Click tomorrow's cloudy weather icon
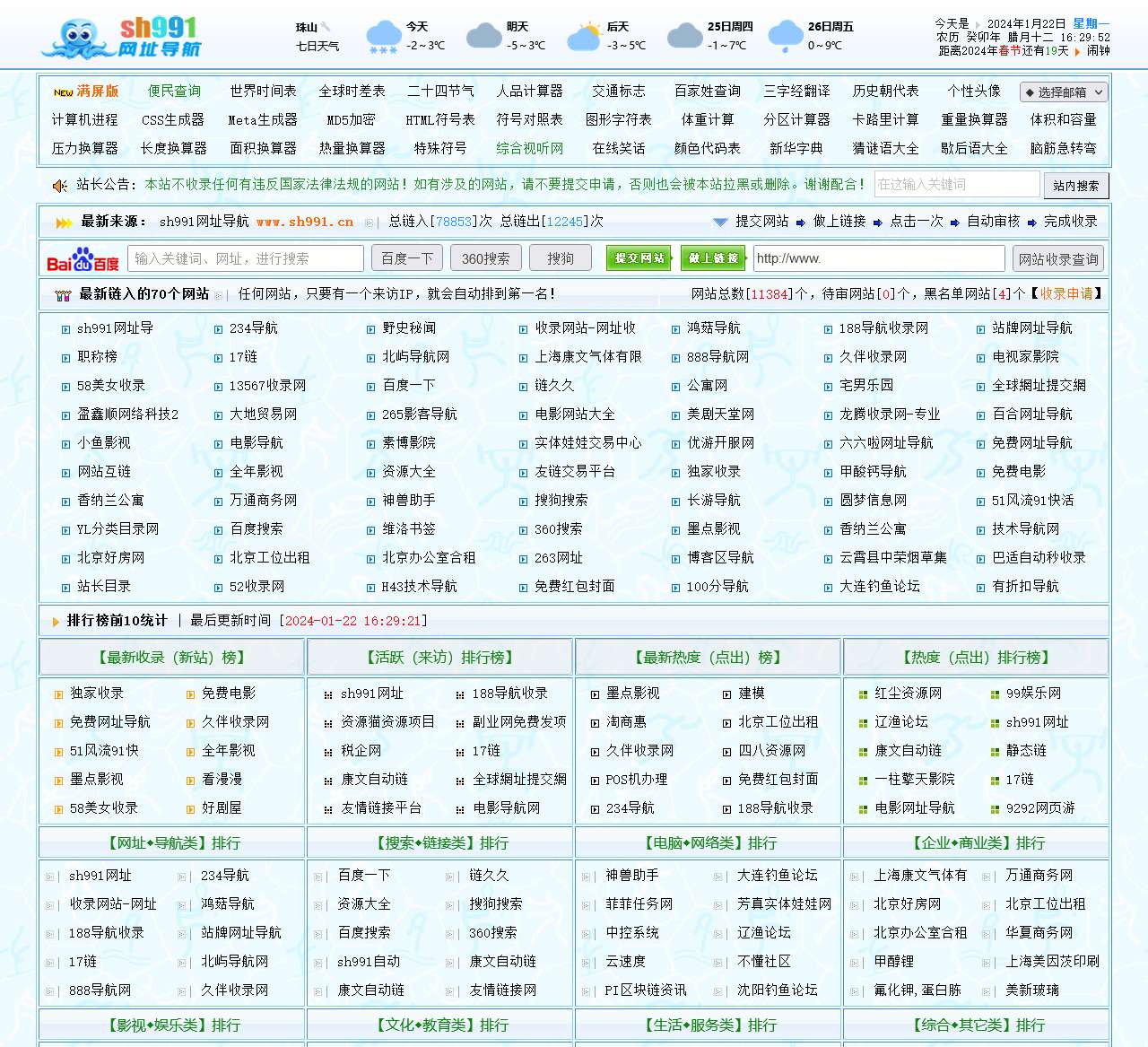1148x1047 pixels. click(484, 36)
